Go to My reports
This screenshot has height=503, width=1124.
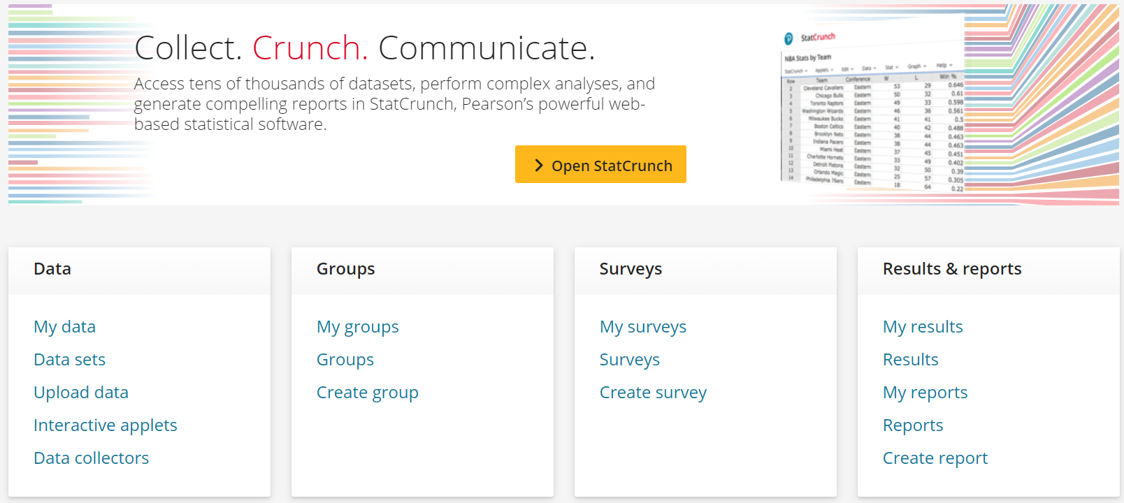point(925,392)
